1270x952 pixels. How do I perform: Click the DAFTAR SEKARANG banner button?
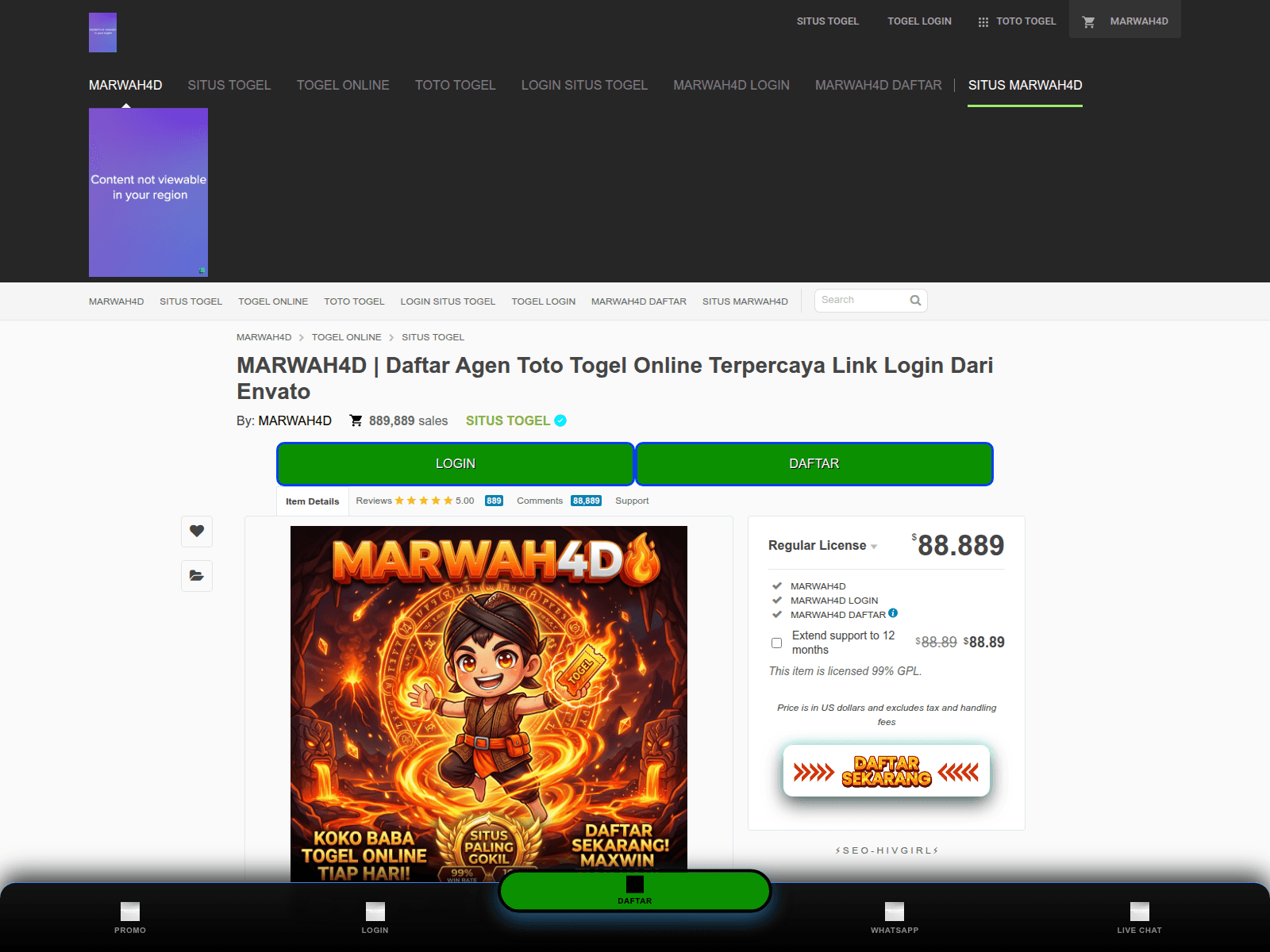point(887,771)
